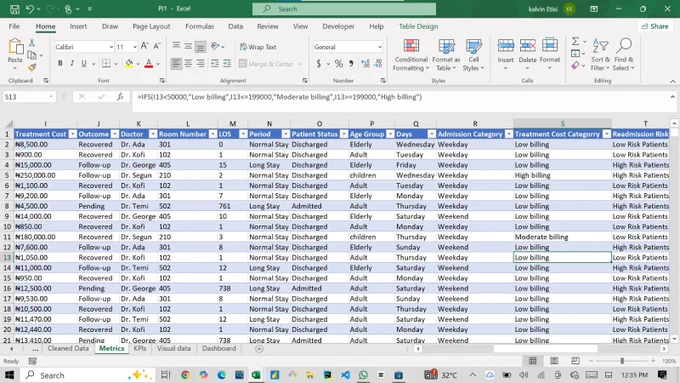
Task: Click the Clear eraser icon
Action: click(x=575, y=65)
